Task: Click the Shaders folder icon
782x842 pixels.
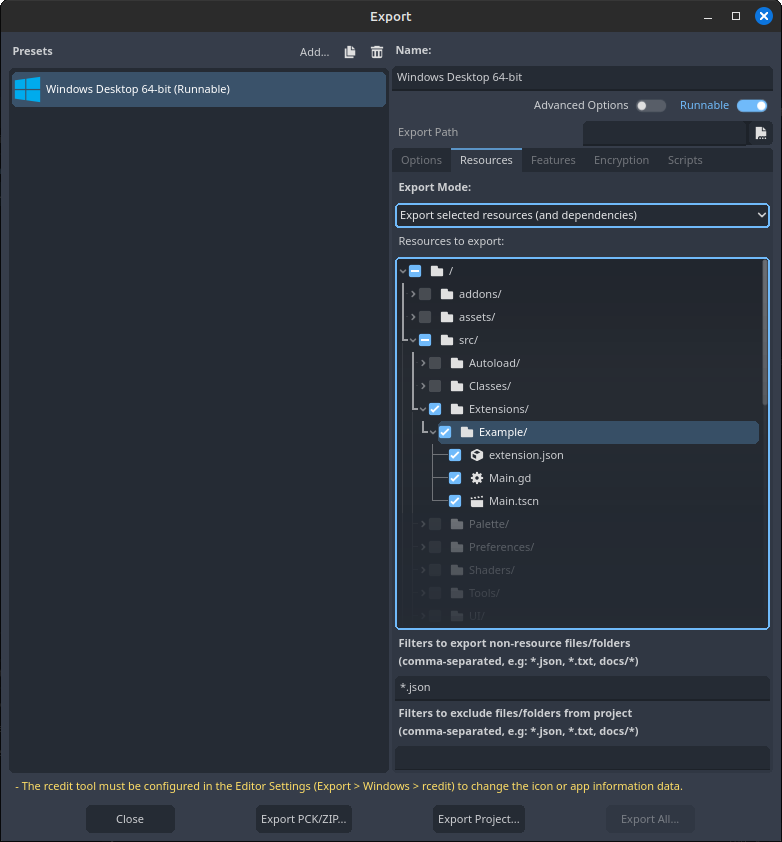Action: tap(457, 570)
